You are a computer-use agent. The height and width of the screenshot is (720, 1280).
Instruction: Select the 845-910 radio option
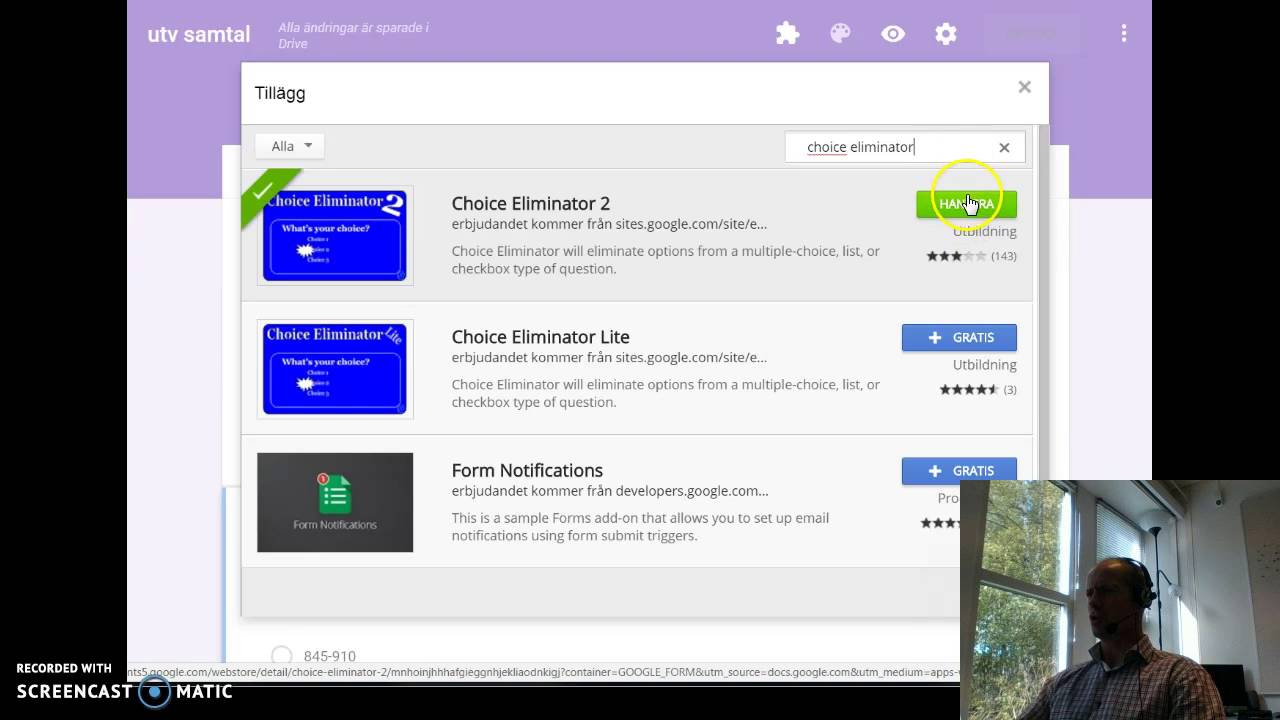(282, 656)
